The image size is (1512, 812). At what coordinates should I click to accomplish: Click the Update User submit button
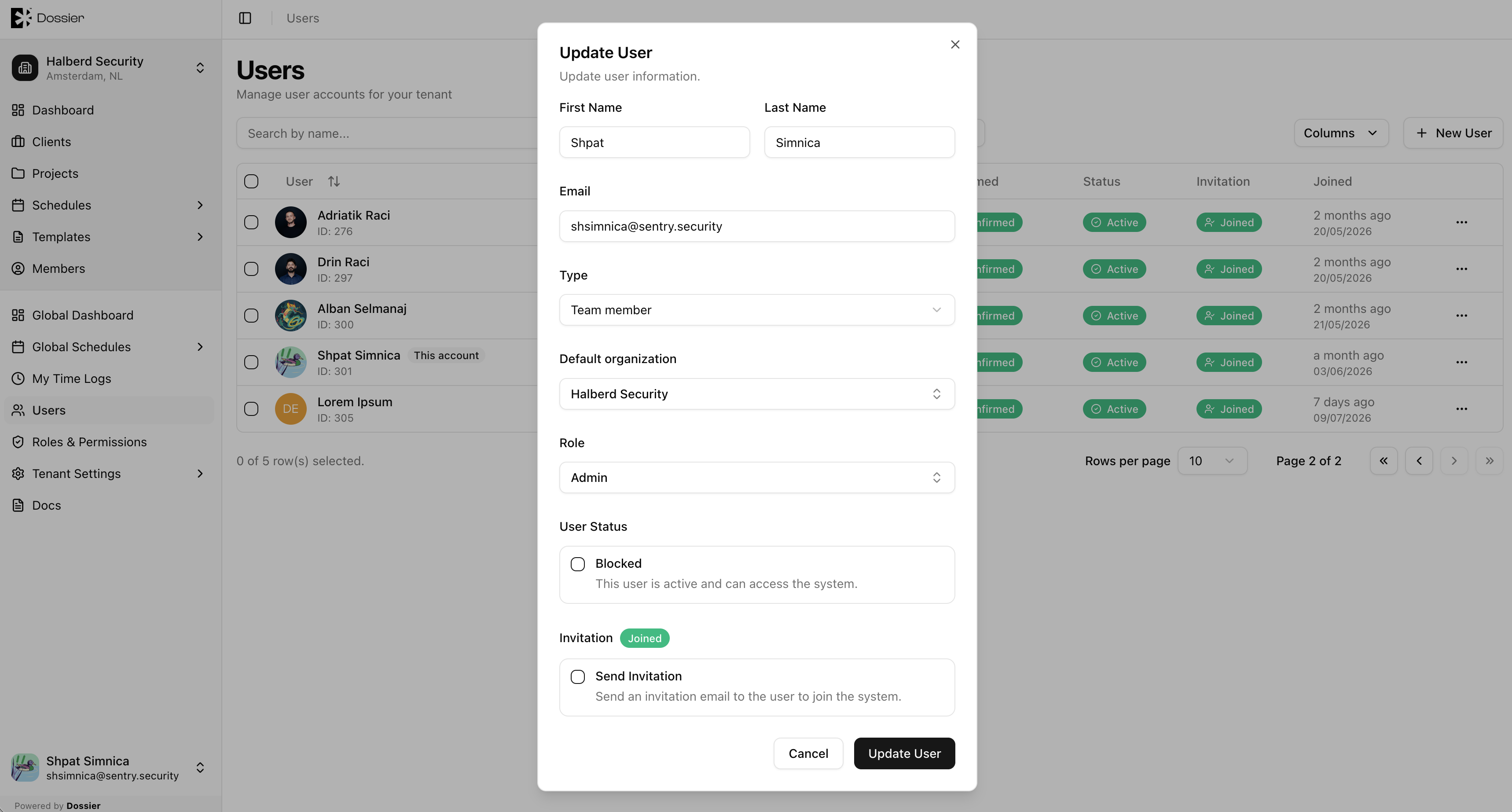click(x=904, y=753)
